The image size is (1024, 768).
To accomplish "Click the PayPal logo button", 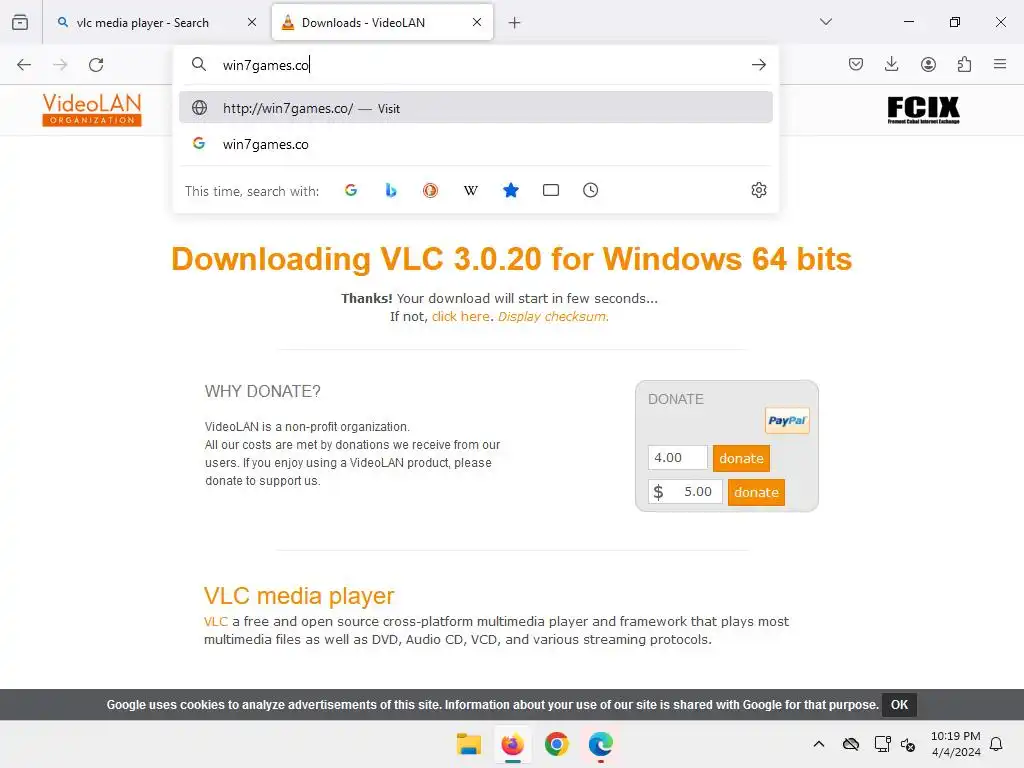I will (787, 421).
